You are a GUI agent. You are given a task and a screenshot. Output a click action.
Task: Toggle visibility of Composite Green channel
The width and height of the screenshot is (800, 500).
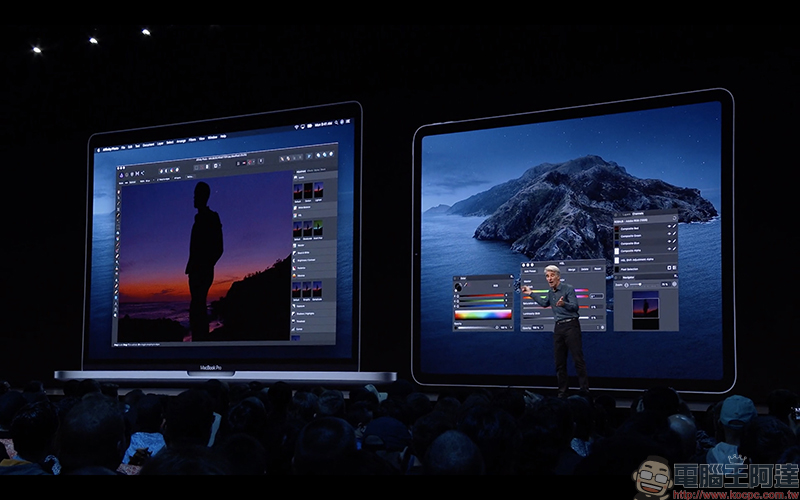(669, 234)
